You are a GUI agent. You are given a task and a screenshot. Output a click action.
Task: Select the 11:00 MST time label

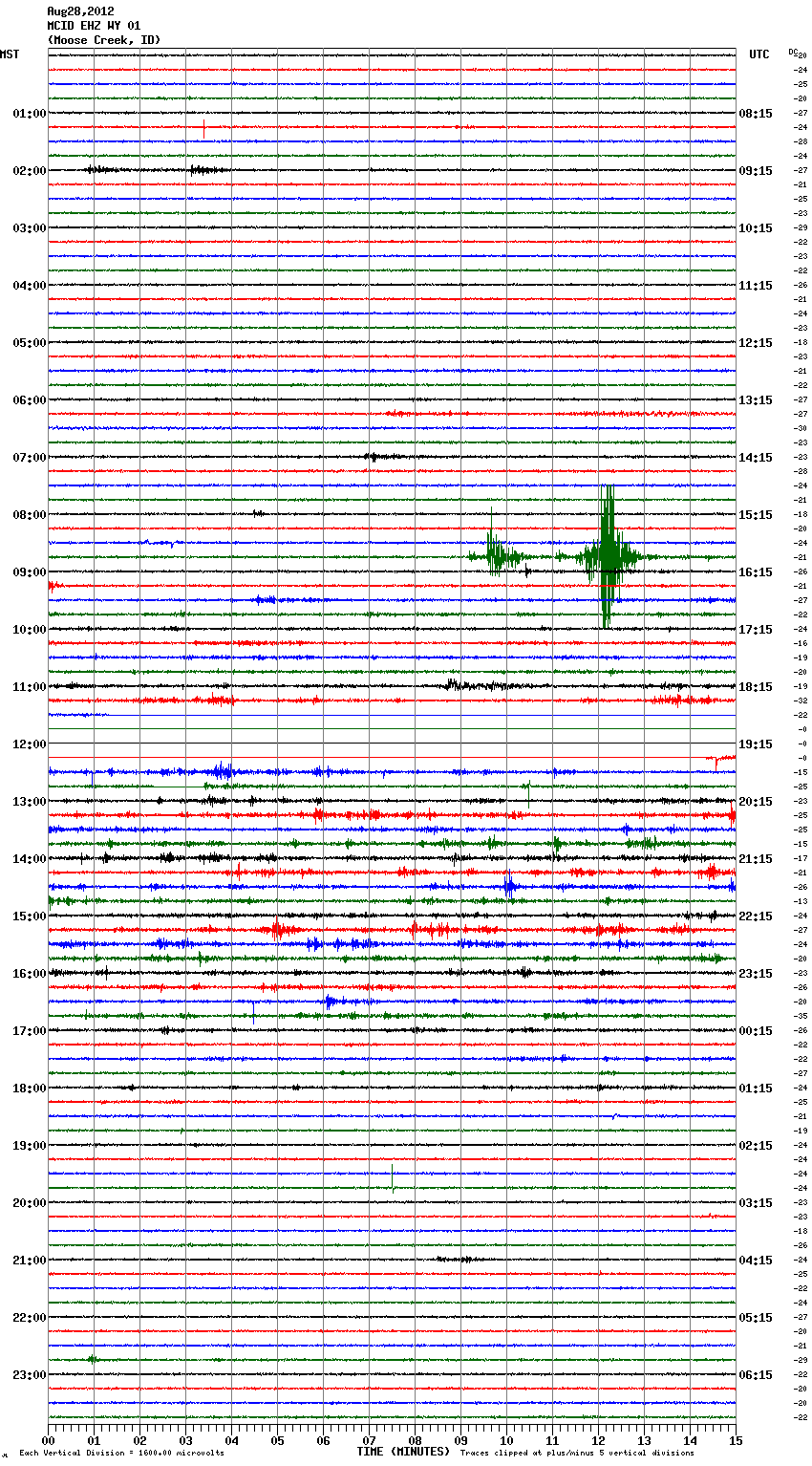(x=30, y=687)
